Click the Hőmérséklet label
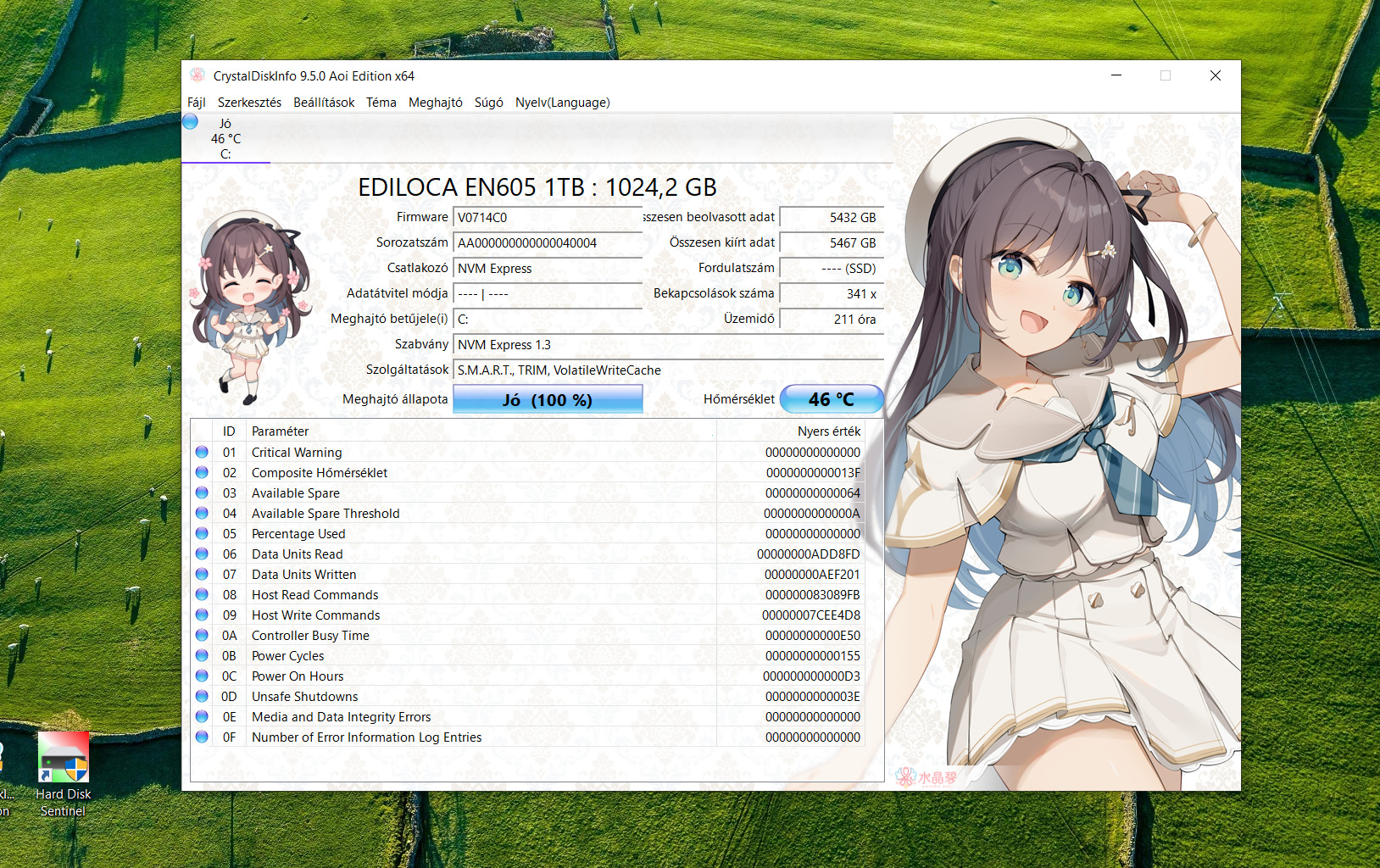The height and width of the screenshot is (868, 1380). [739, 399]
